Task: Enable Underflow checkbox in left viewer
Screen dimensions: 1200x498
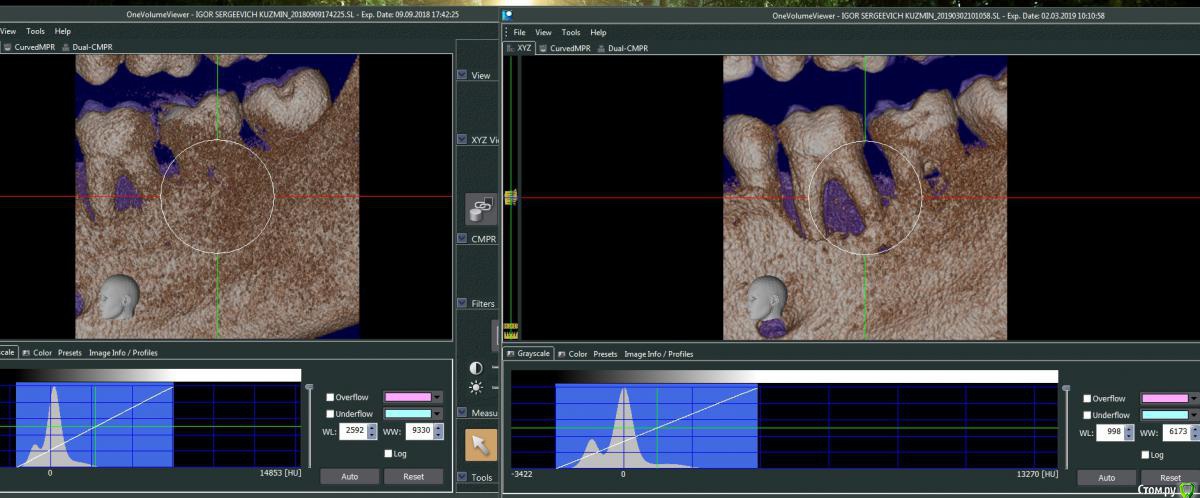Action: point(330,413)
